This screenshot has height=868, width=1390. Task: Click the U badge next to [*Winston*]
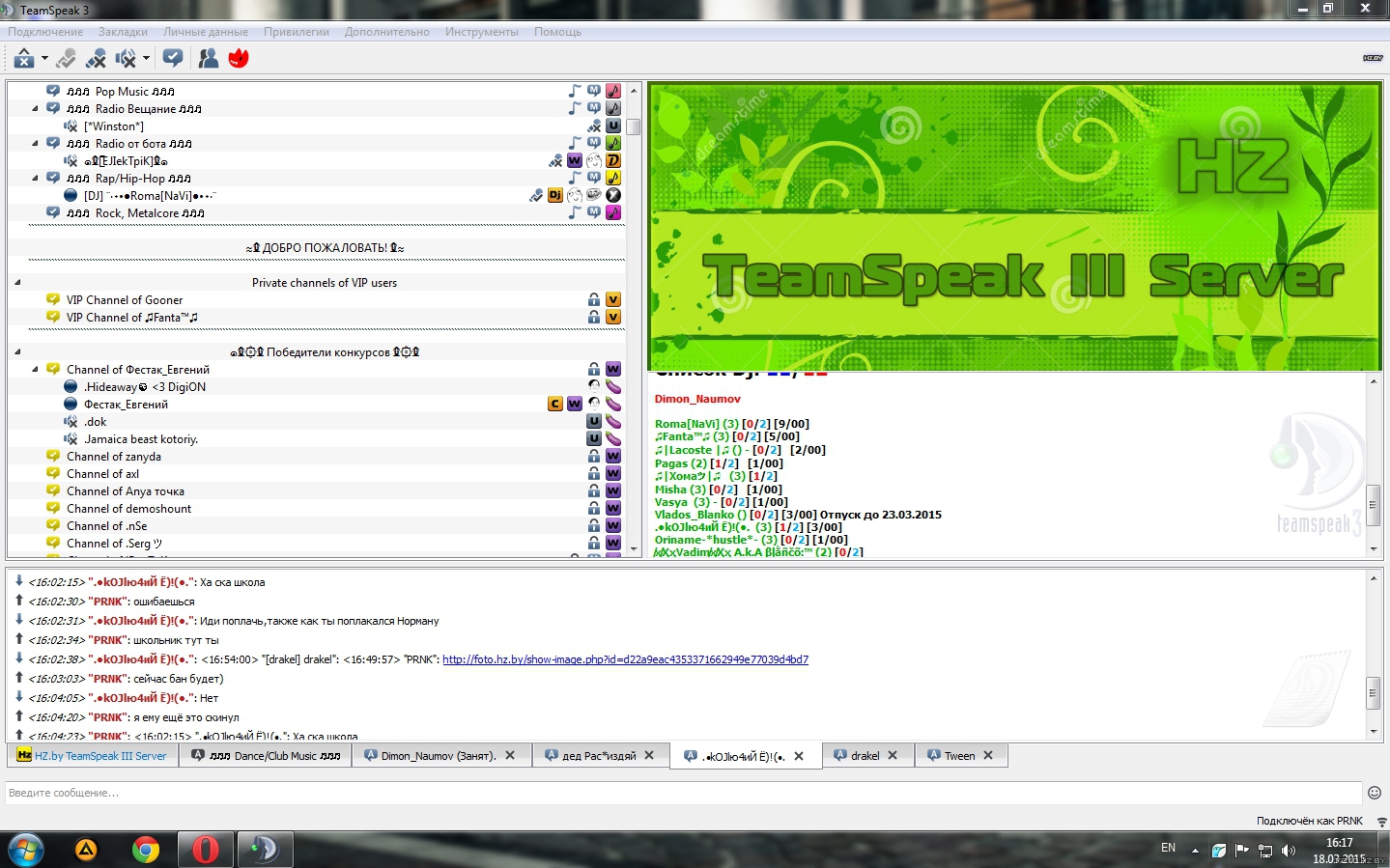coord(613,126)
